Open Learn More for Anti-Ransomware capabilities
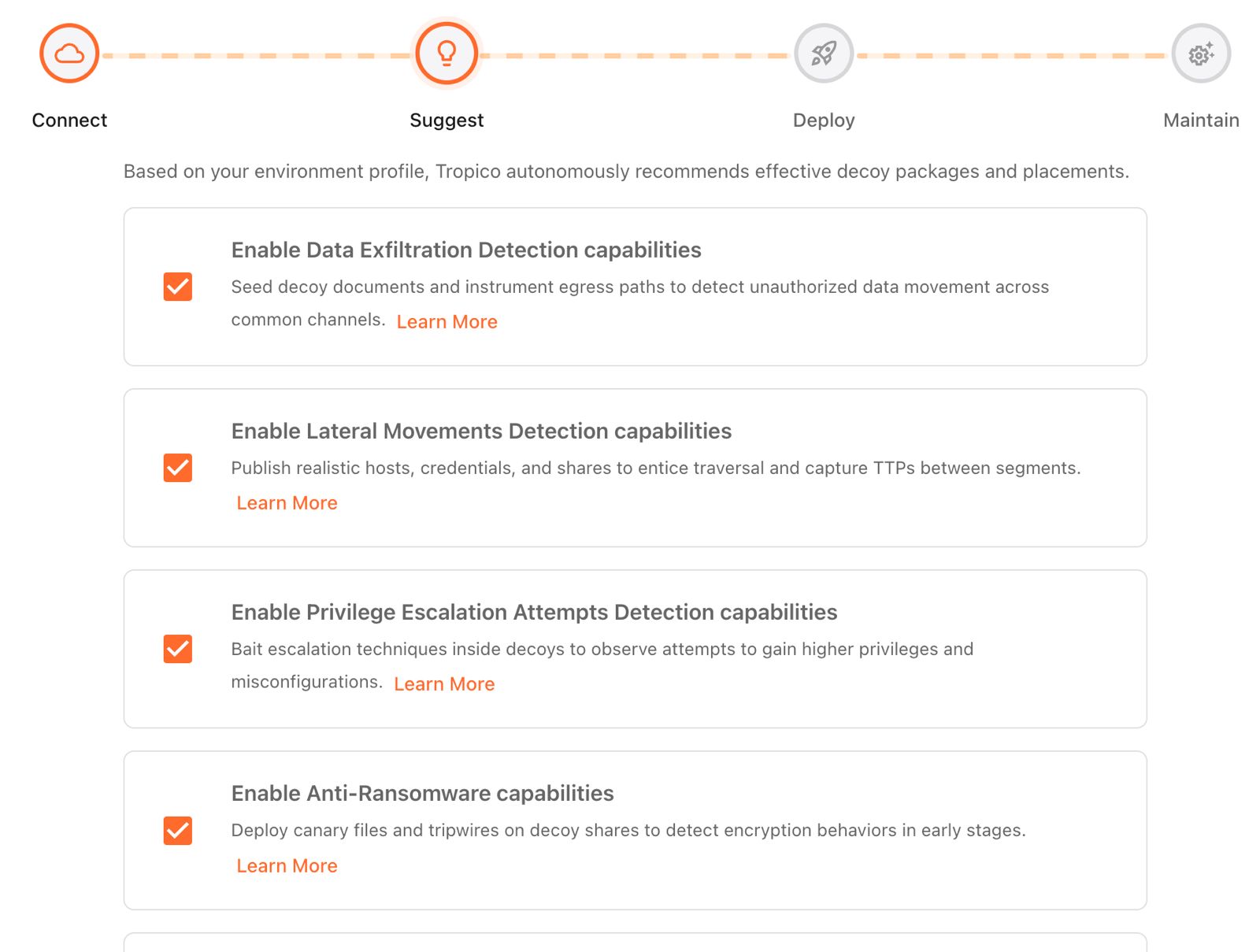The width and height of the screenshot is (1260, 952). 287,866
